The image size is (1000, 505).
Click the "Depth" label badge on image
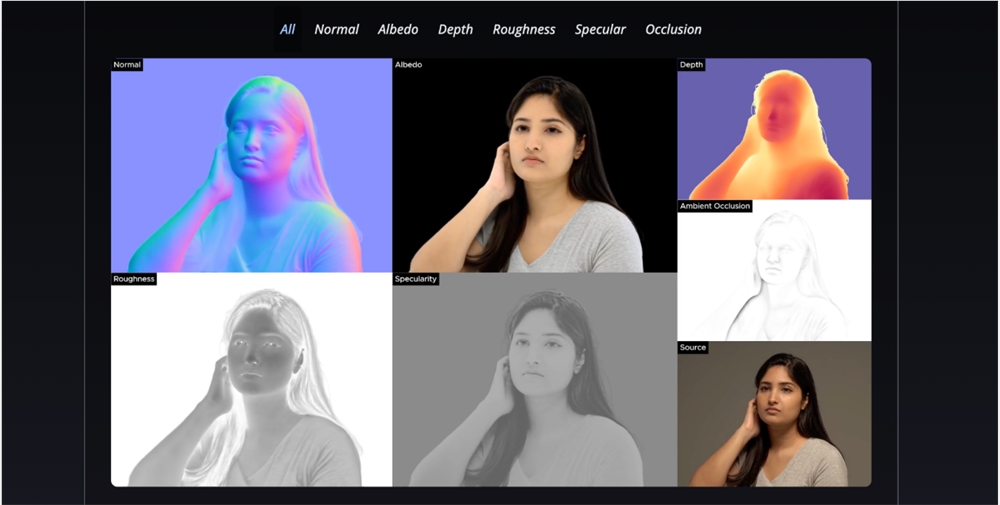691,65
